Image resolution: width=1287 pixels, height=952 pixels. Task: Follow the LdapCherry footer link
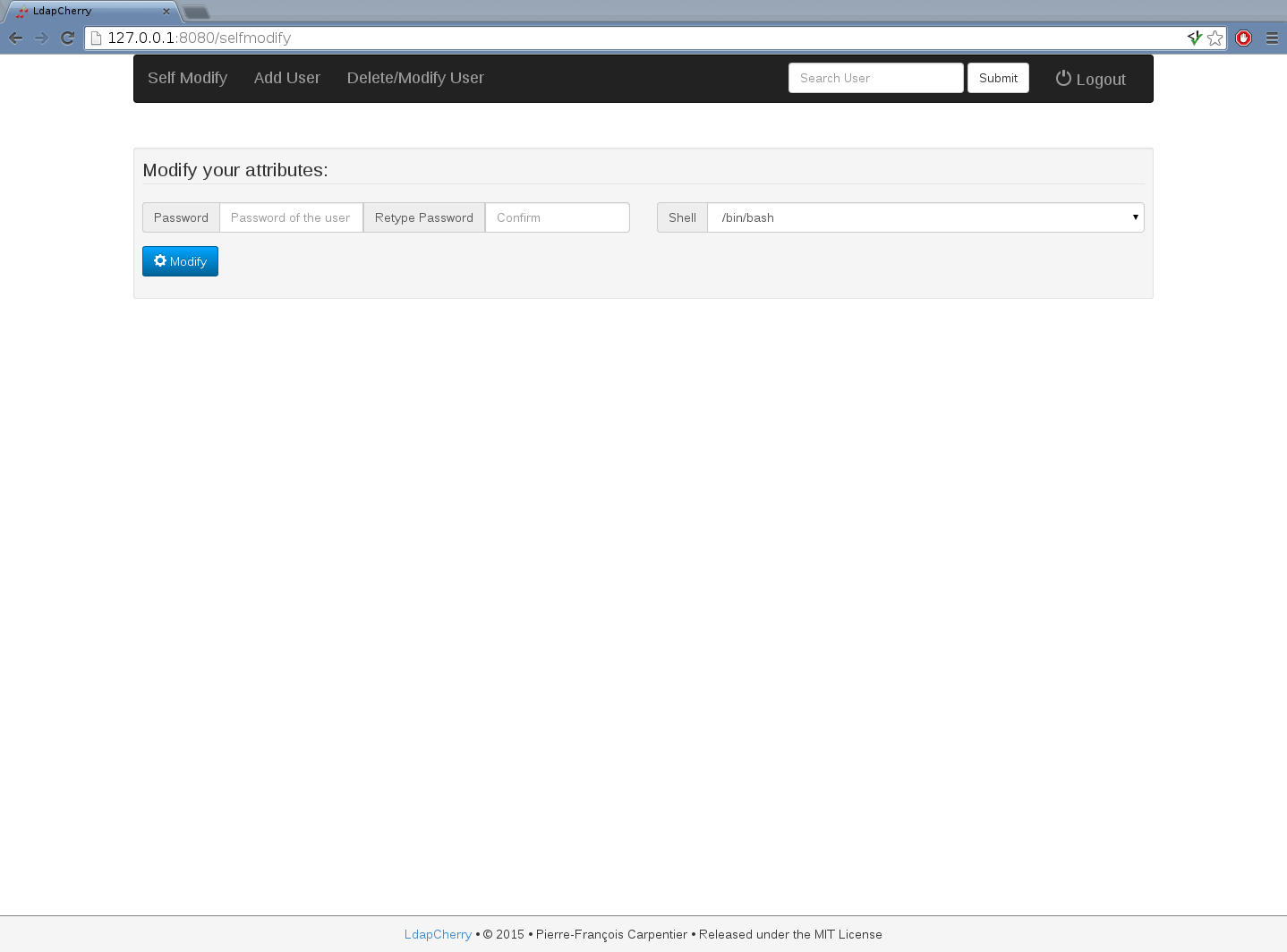pos(438,934)
